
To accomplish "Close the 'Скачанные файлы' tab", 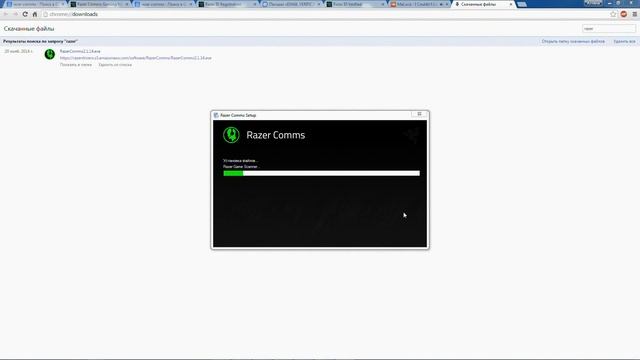I will (x=511, y=4).
